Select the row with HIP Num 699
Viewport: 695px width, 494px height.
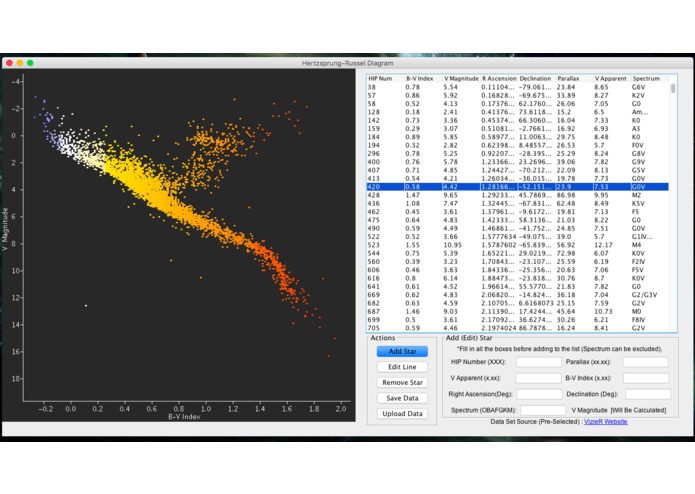[x=518, y=320]
